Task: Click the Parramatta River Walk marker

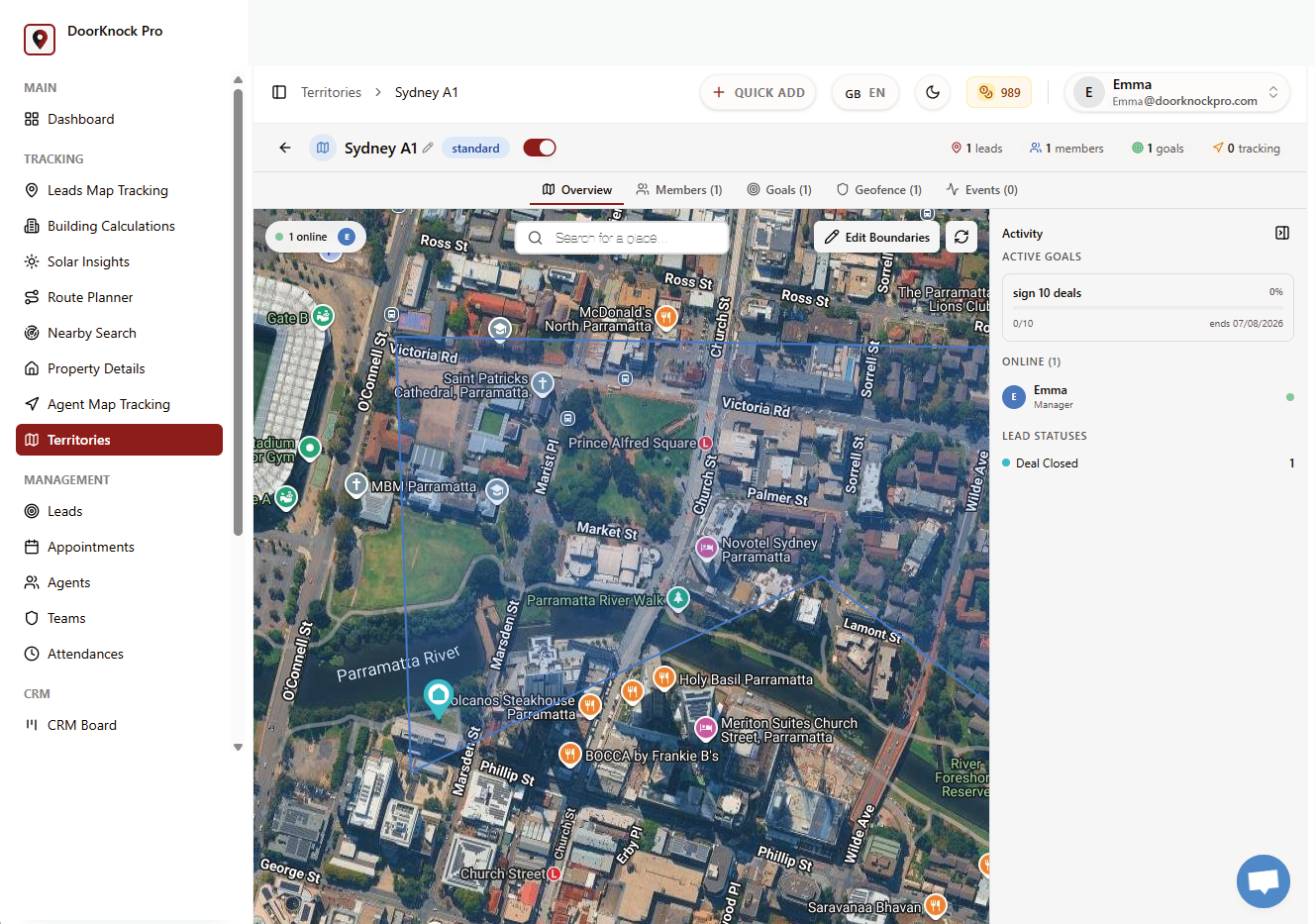Action: pyautogui.click(x=678, y=598)
